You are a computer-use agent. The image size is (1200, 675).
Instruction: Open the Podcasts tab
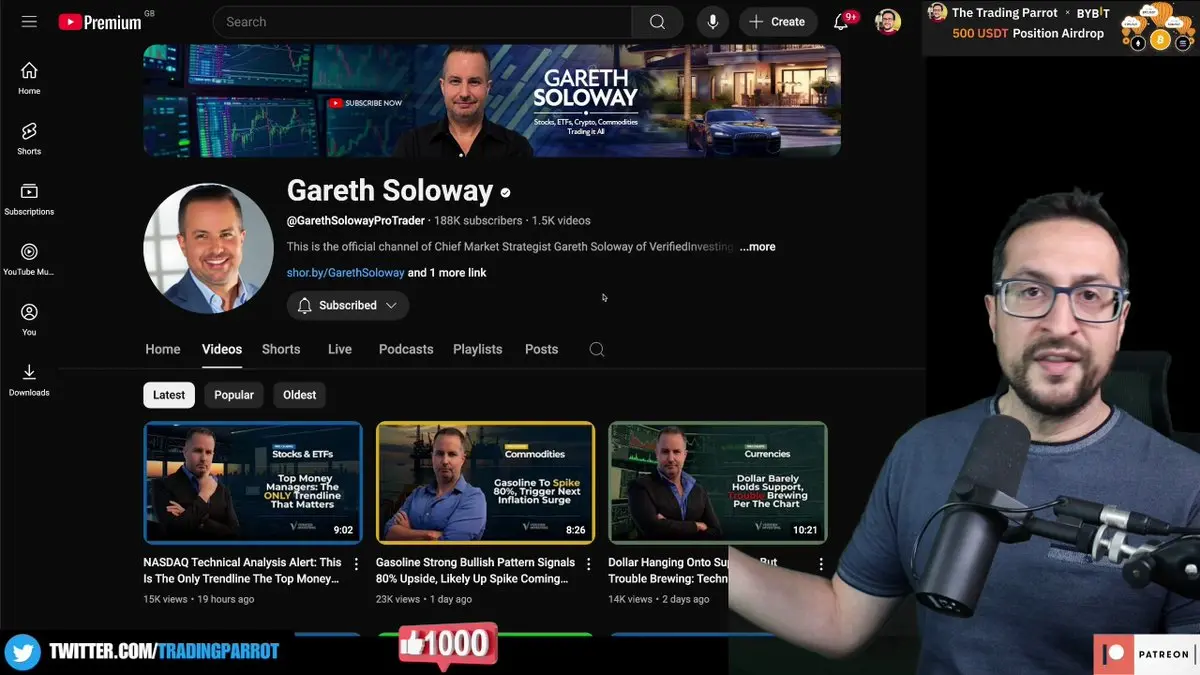click(406, 349)
